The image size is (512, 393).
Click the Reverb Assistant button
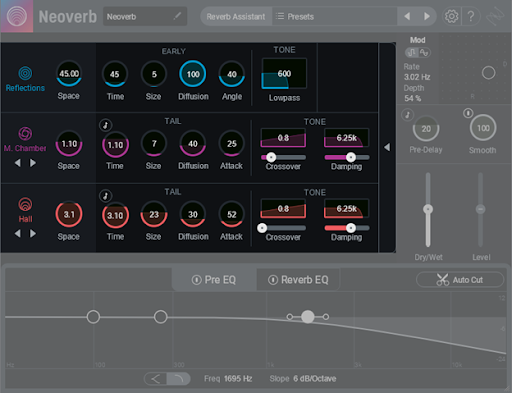coord(236,16)
